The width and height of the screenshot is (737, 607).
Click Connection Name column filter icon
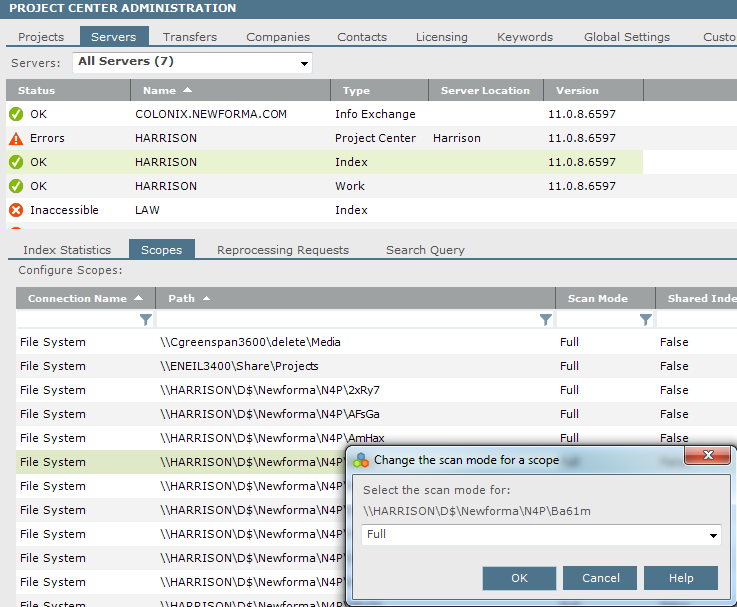coord(146,320)
